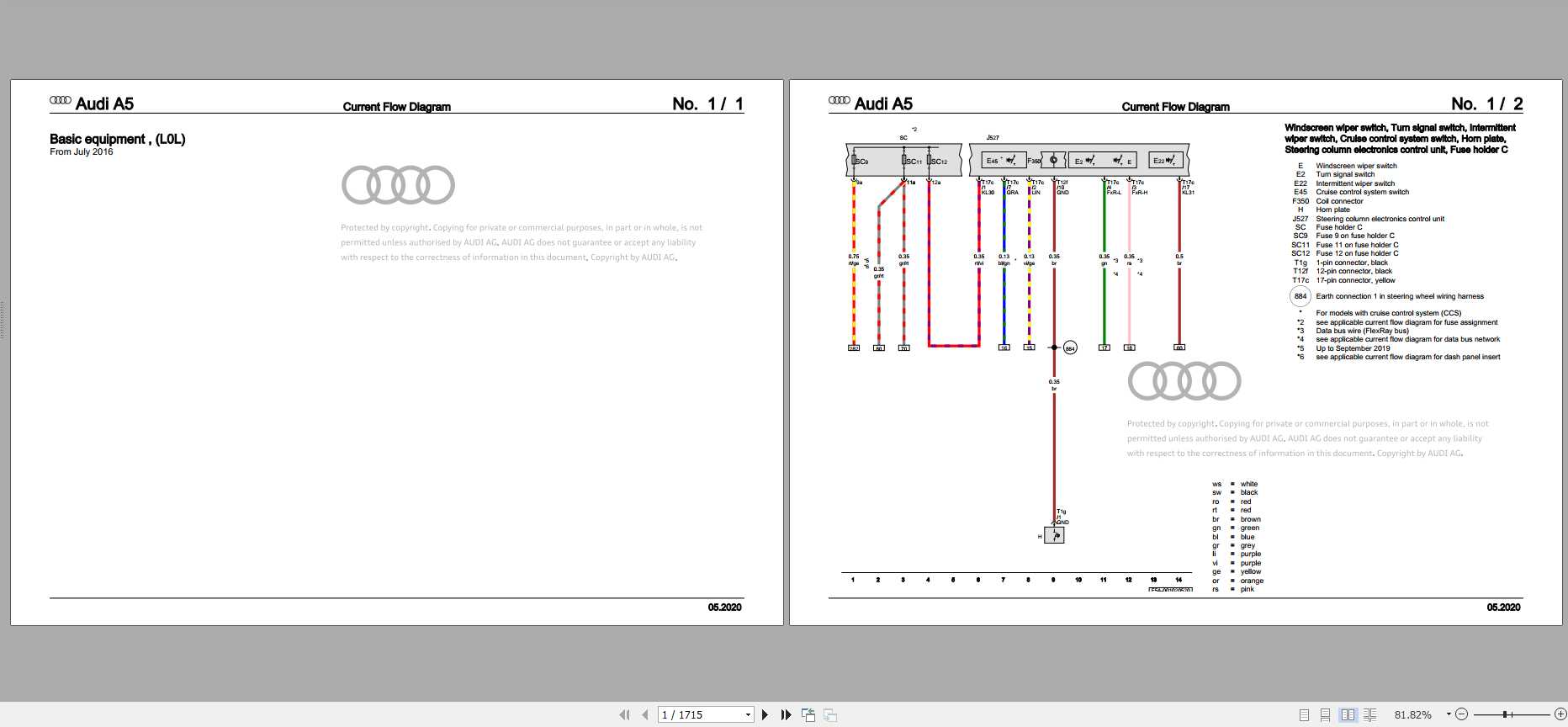This screenshot has height=727, width=1568.
Task: Open the page number dropdown
Action: pyautogui.click(x=748, y=714)
